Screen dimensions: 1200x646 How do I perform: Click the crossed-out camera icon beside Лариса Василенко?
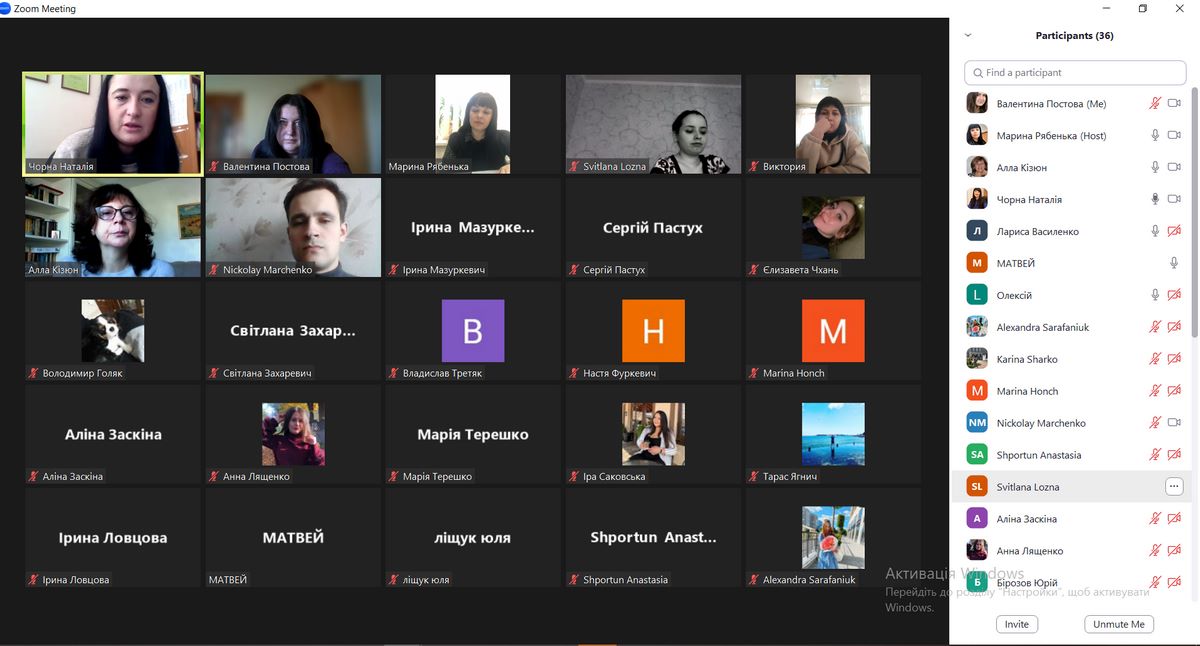[x=1174, y=231]
